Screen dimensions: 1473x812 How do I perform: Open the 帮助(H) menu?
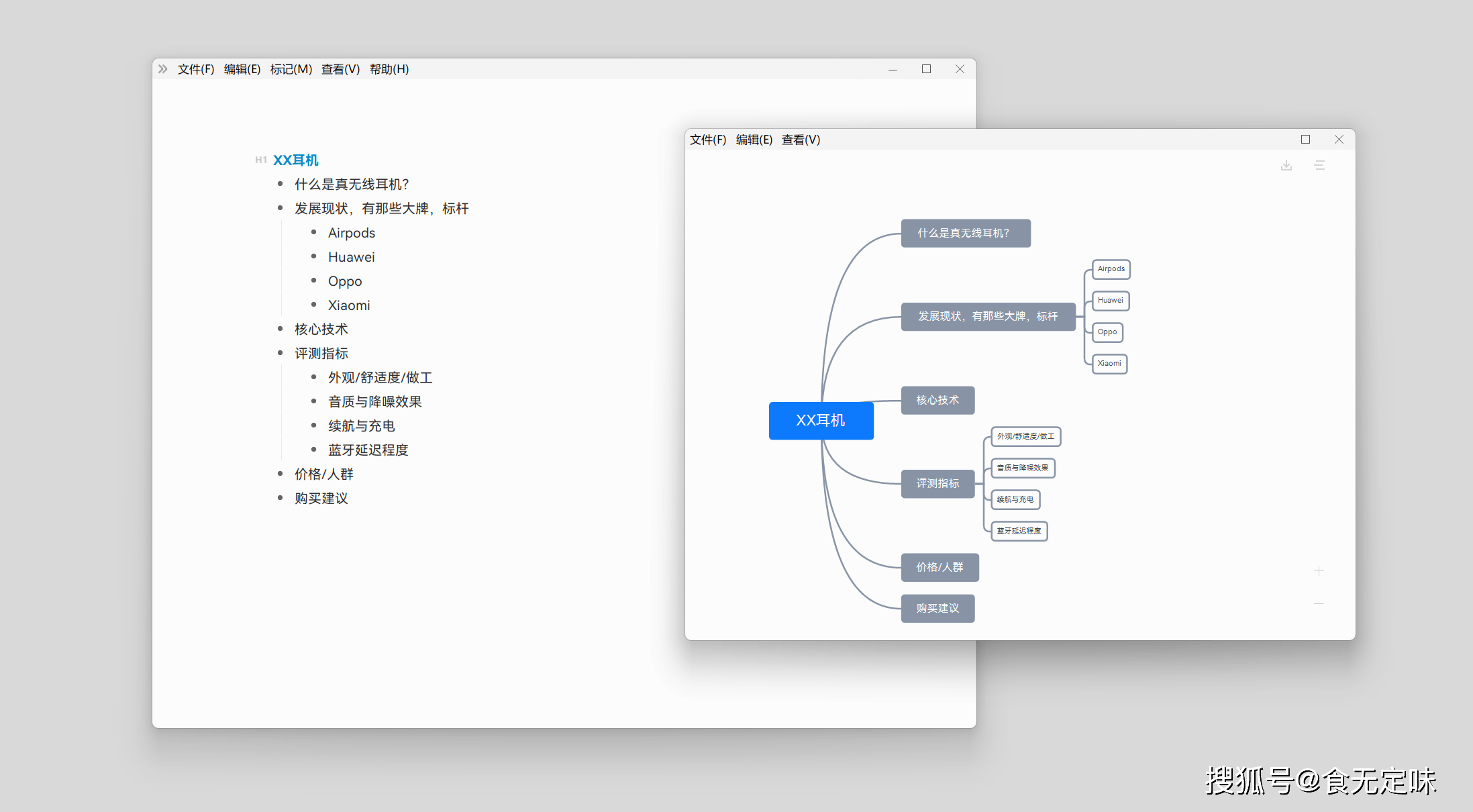coord(389,69)
